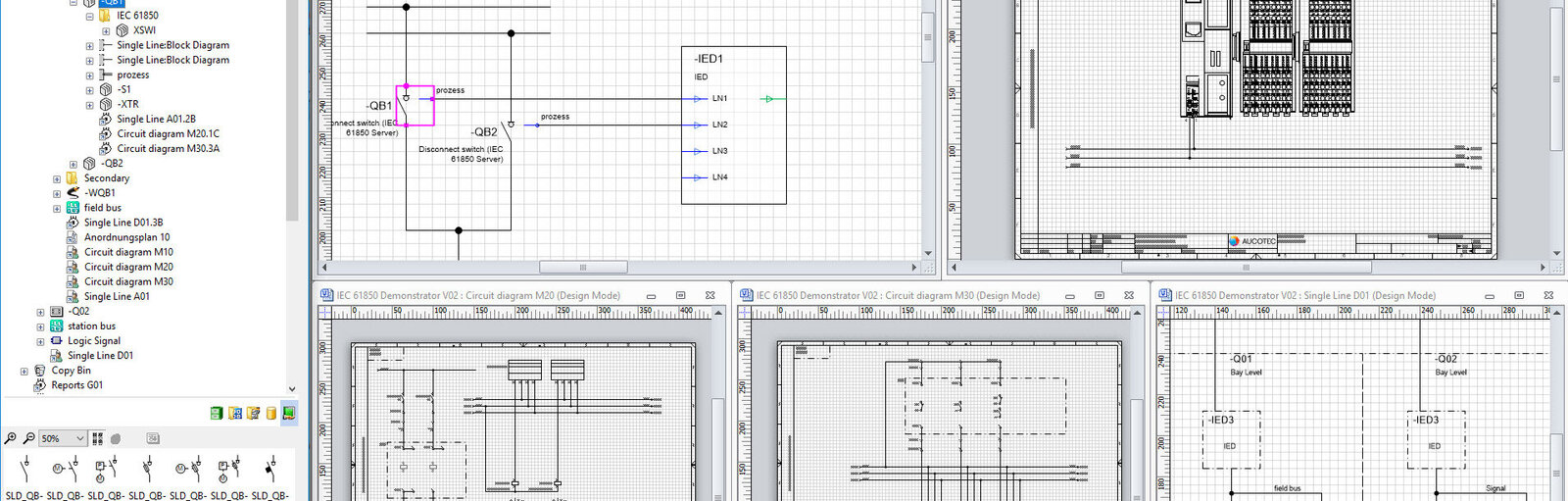1568x501 pixels.
Task: Open Circuit diagram M20 in tree
Action: pos(127,267)
